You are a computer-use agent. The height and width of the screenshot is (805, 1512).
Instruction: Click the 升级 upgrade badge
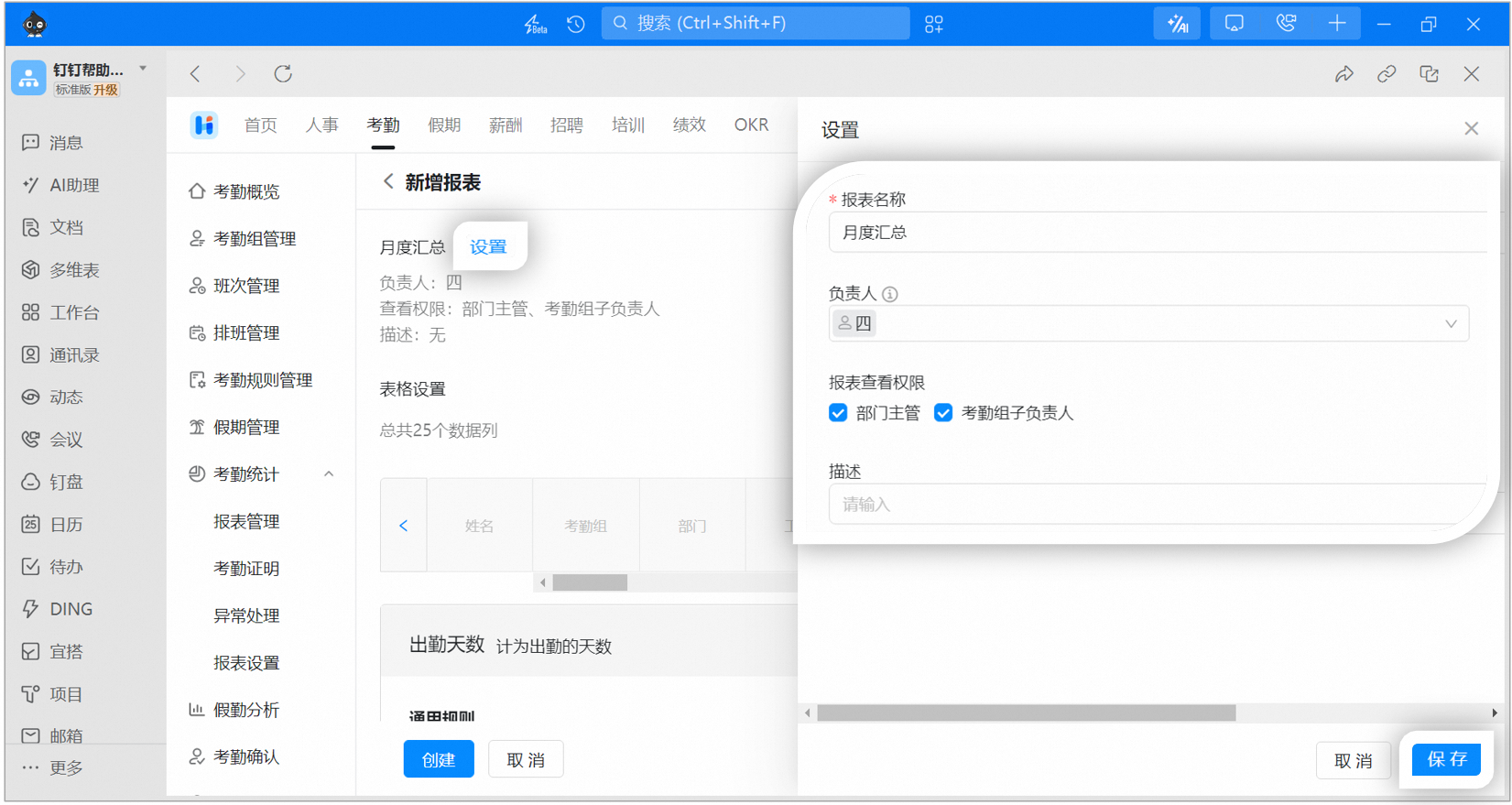105,90
